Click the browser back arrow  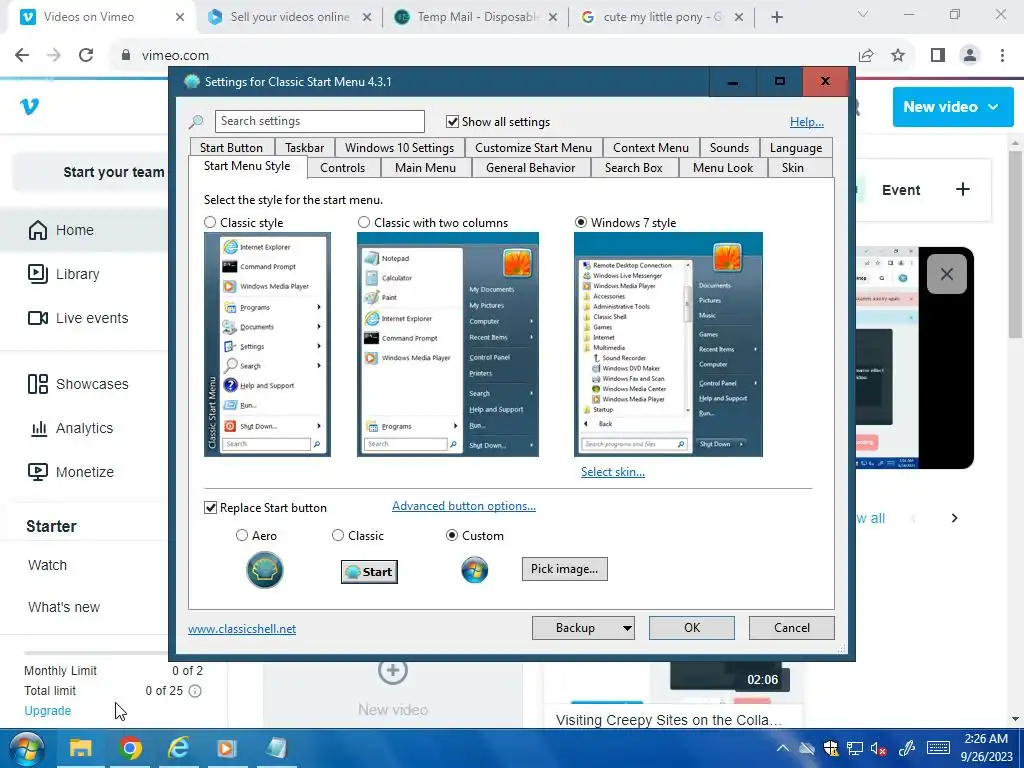(x=22, y=55)
